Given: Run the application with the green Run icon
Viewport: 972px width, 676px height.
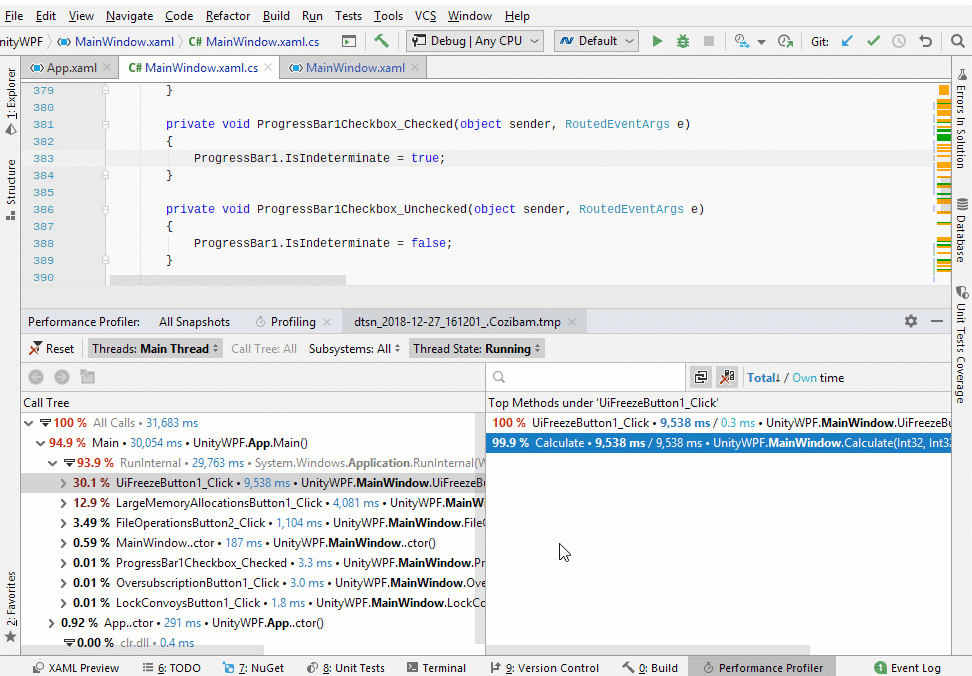Looking at the screenshot, I should [657, 41].
